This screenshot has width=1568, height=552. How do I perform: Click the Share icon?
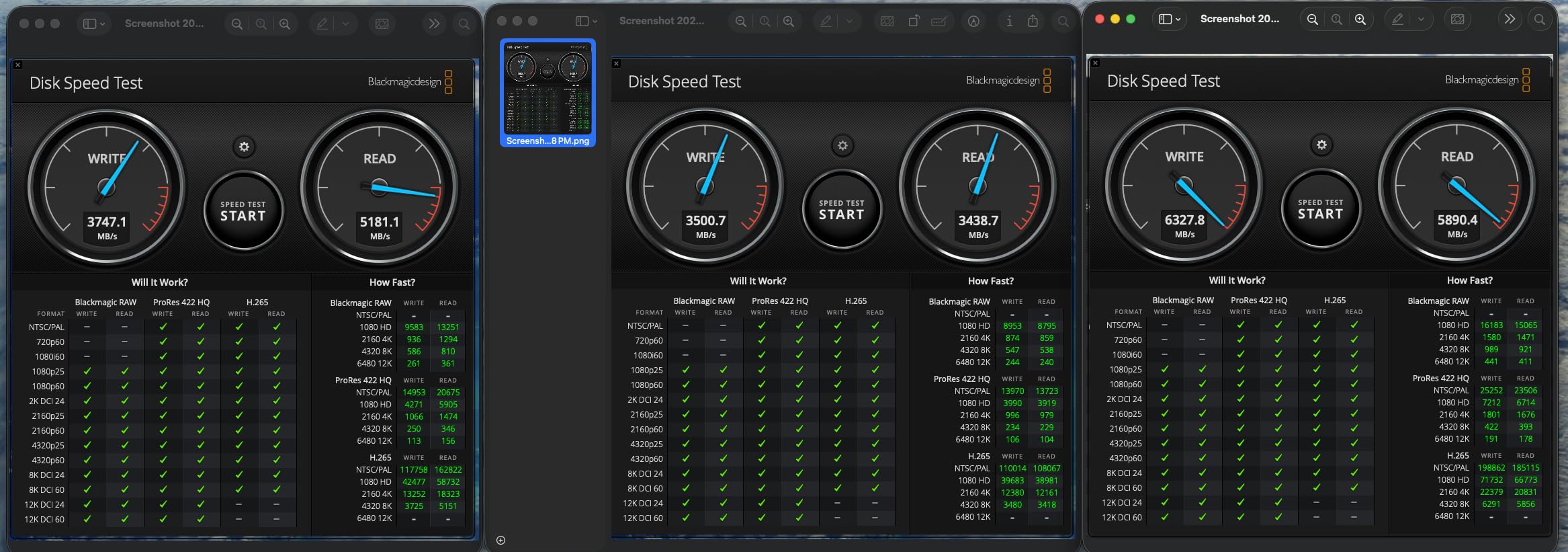(1033, 22)
